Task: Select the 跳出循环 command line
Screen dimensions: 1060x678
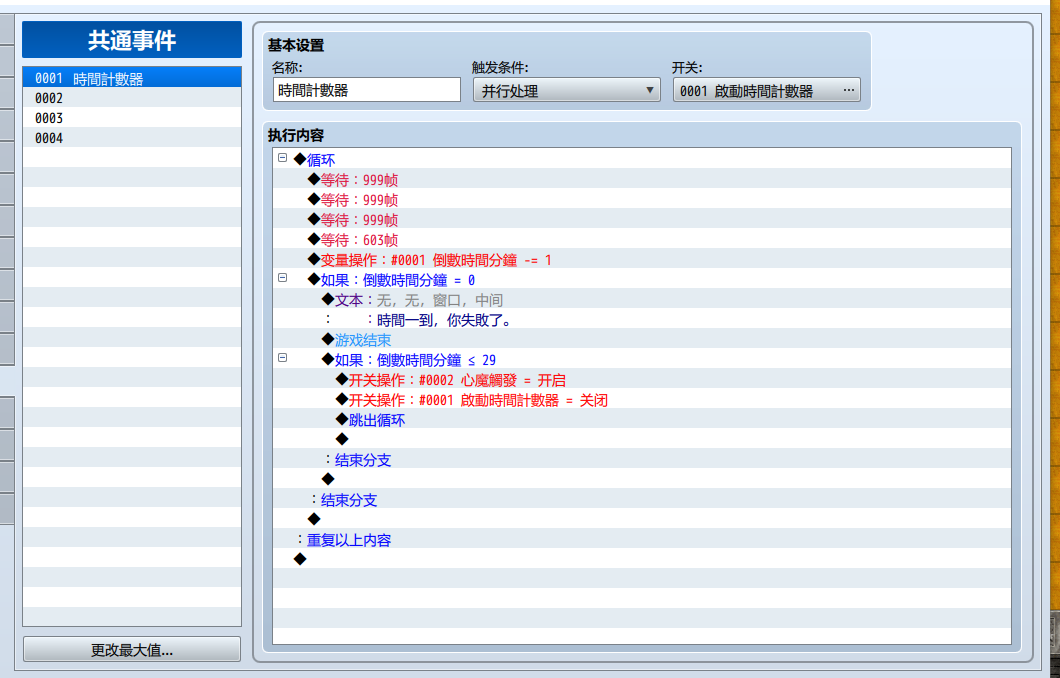Action: tap(642, 420)
